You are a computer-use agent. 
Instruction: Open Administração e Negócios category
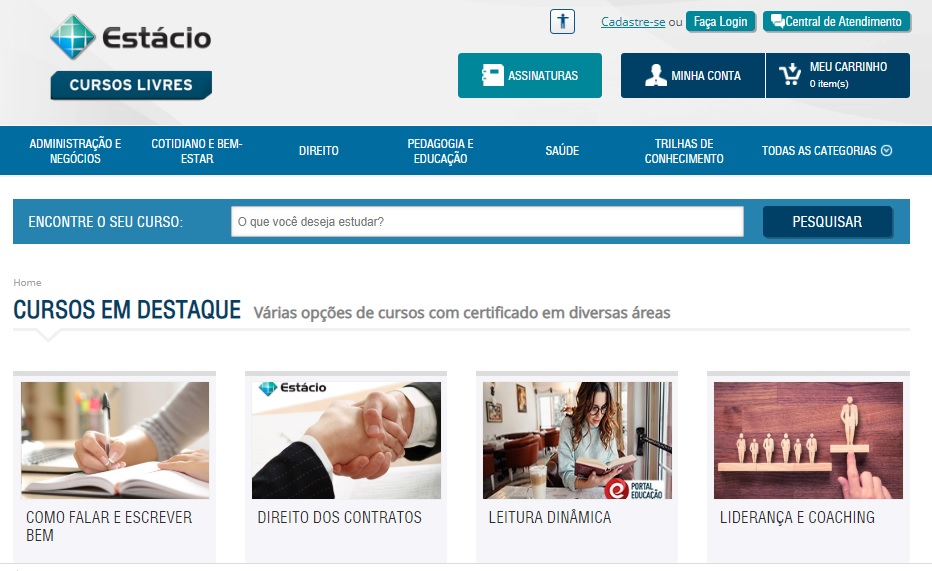click(75, 151)
